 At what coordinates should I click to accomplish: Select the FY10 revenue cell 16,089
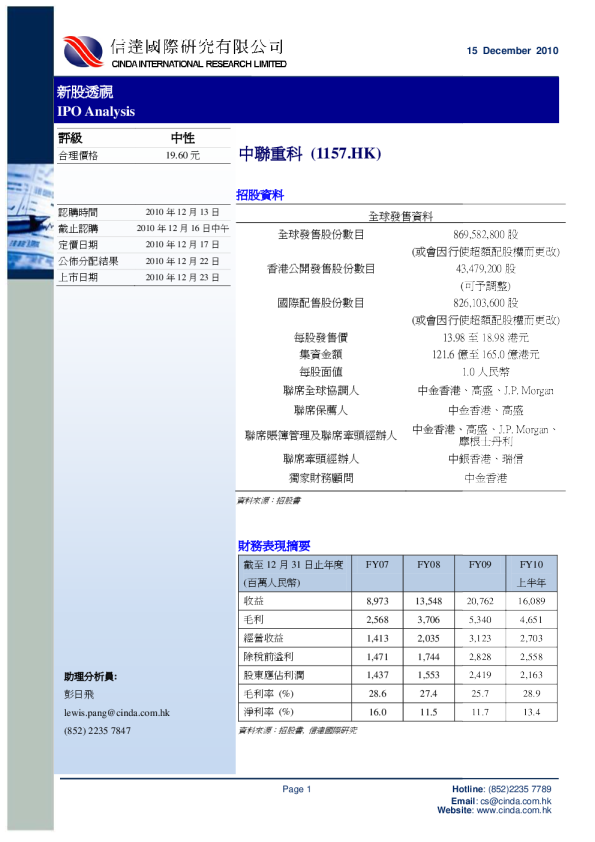point(531,601)
